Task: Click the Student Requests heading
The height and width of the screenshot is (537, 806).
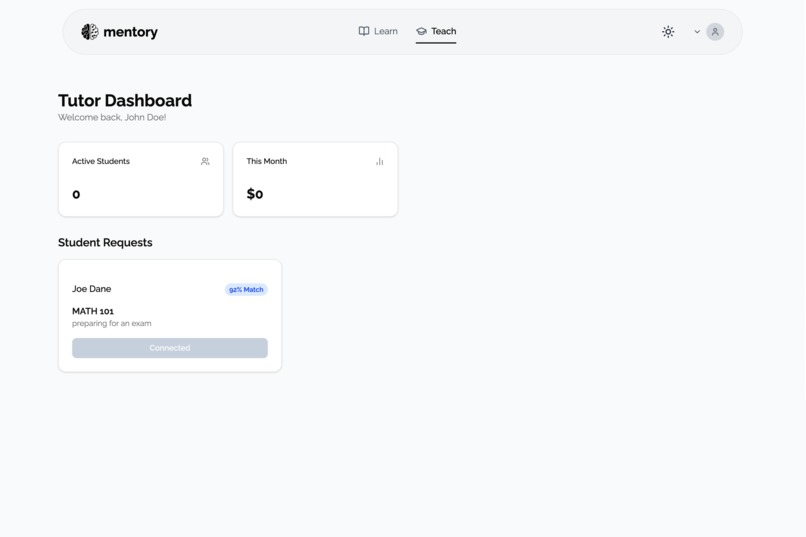Action: 105,243
